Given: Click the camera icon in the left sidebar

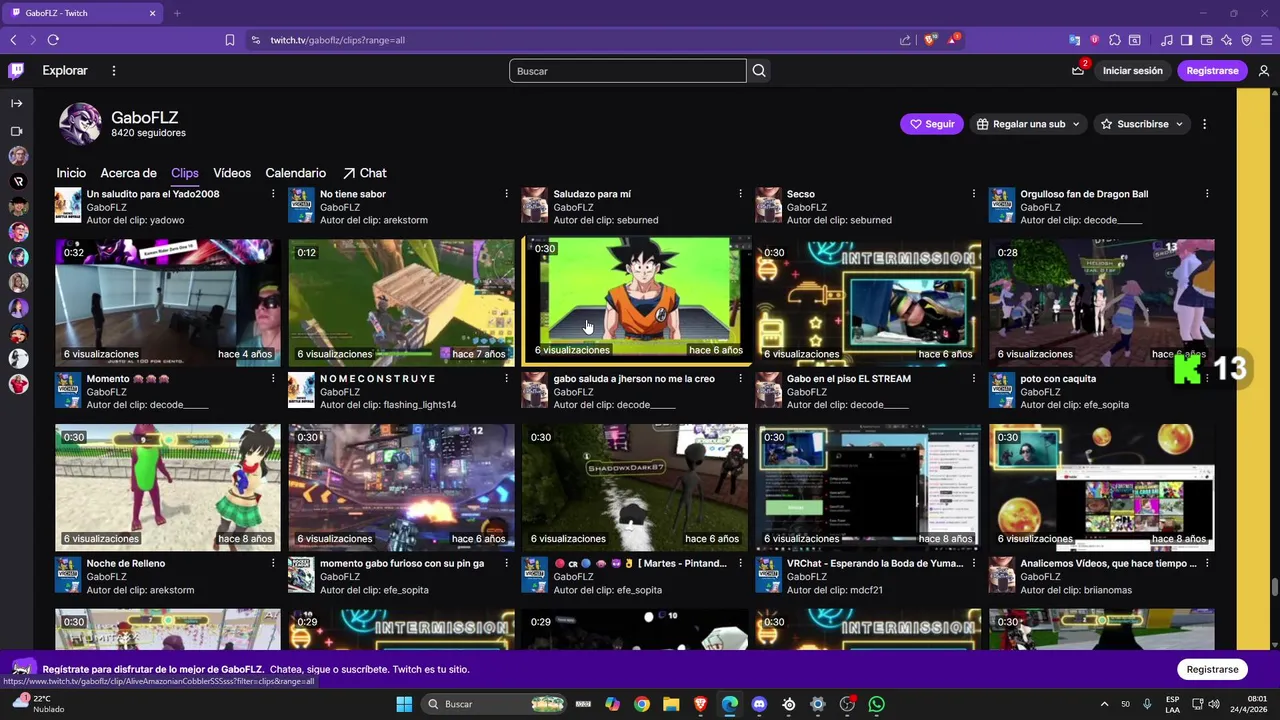Looking at the screenshot, I should click(16, 131).
